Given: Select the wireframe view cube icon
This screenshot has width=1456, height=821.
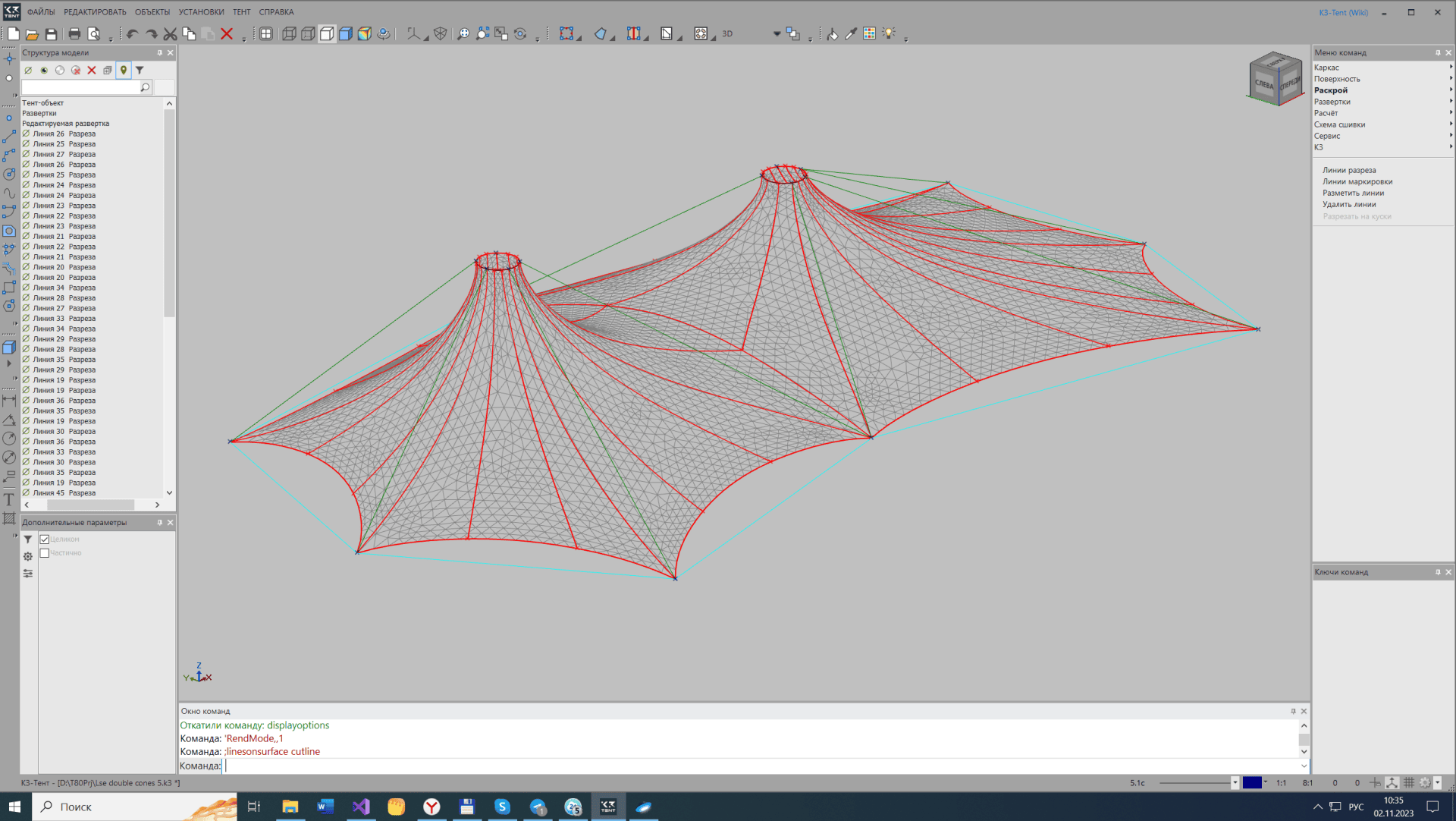Looking at the screenshot, I should (x=289, y=33).
